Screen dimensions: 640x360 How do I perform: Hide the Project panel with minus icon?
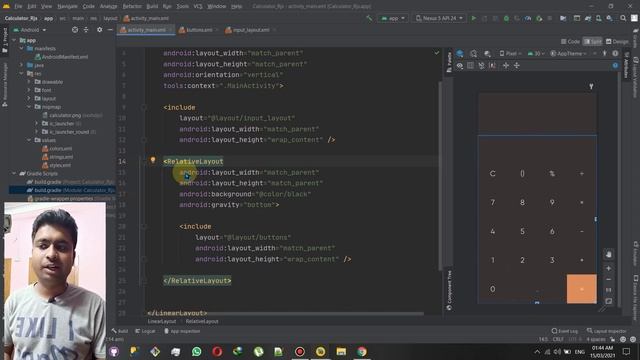(x=110, y=30)
